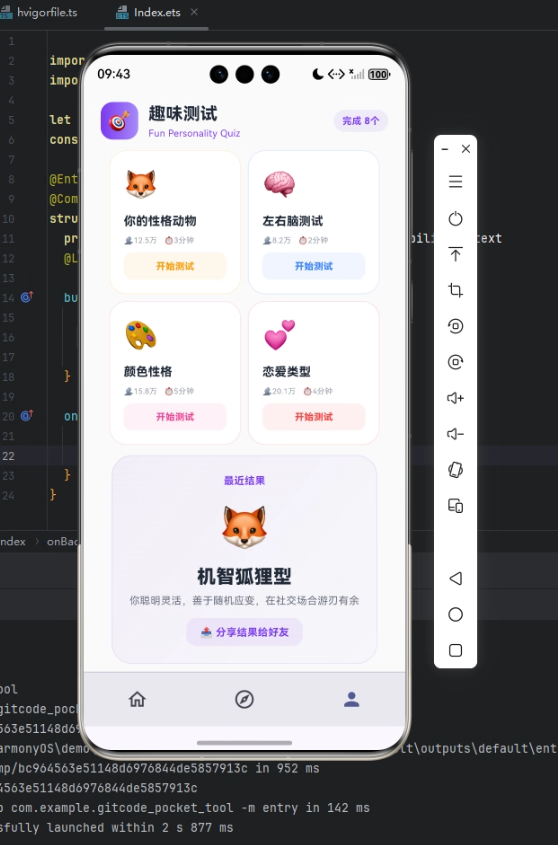The height and width of the screenshot is (845, 558).
Task: Tap 开始测试 for 你的性格动物
Action: tap(175, 266)
